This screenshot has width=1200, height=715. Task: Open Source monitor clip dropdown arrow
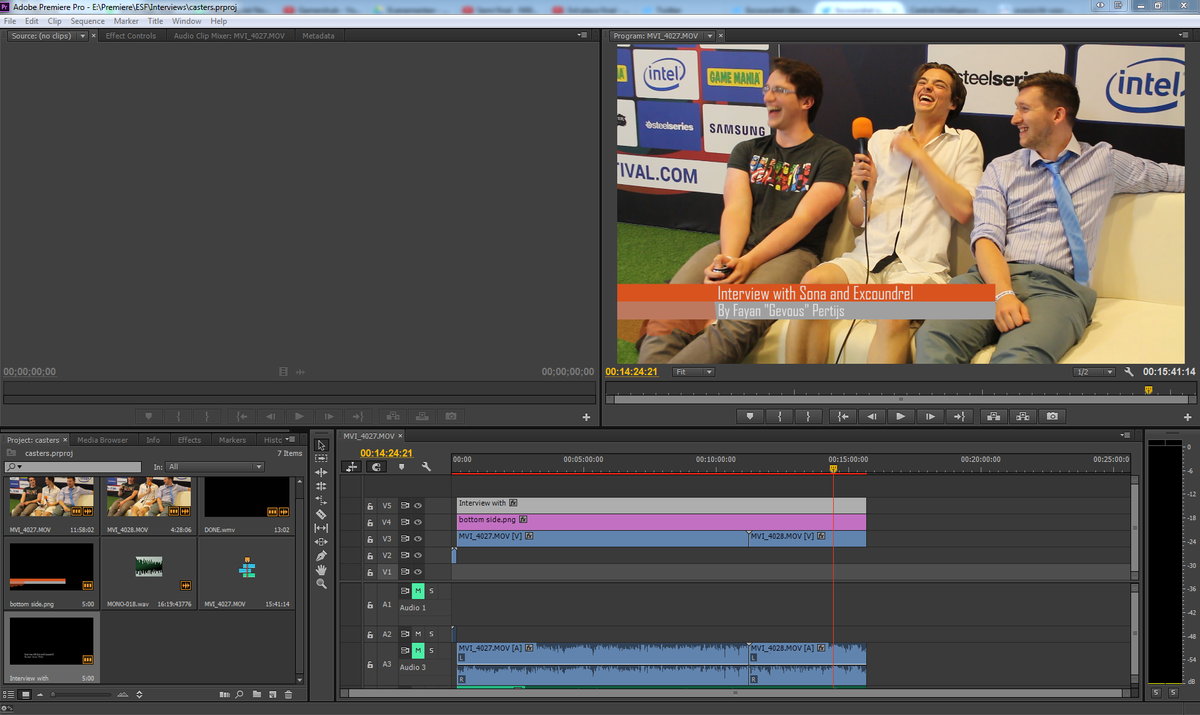pos(83,36)
